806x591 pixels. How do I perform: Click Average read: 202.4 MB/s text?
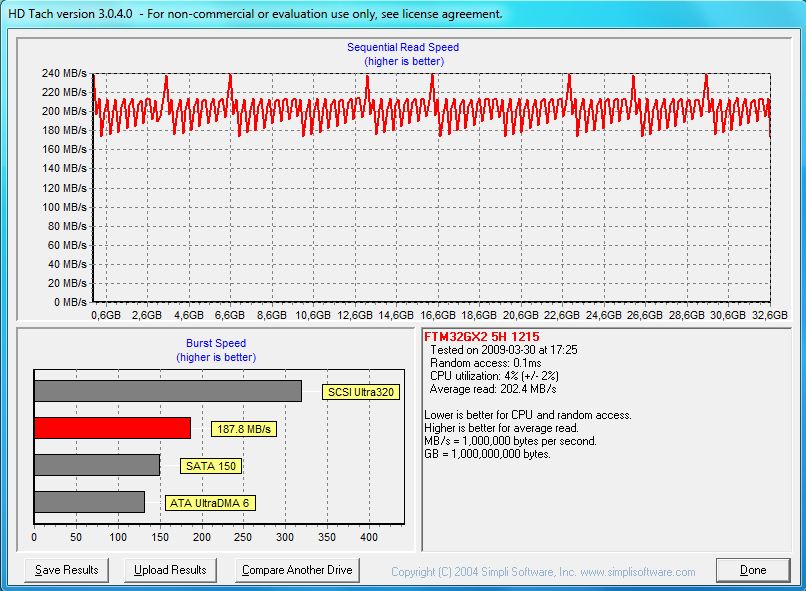[493, 389]
